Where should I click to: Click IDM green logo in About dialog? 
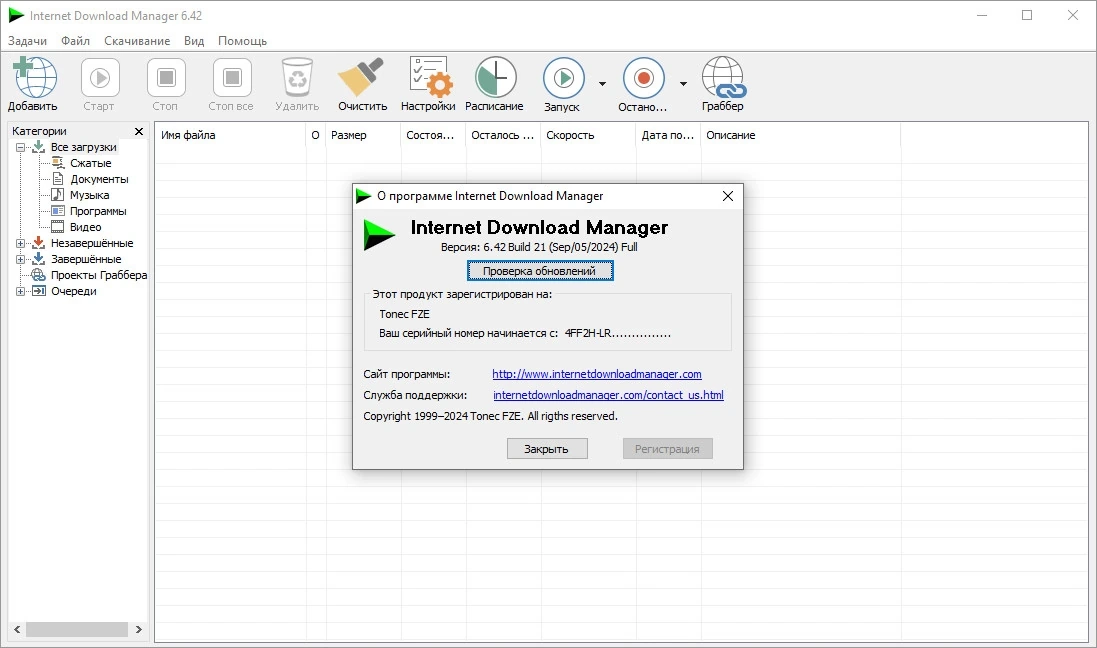(x=379, y=234)
